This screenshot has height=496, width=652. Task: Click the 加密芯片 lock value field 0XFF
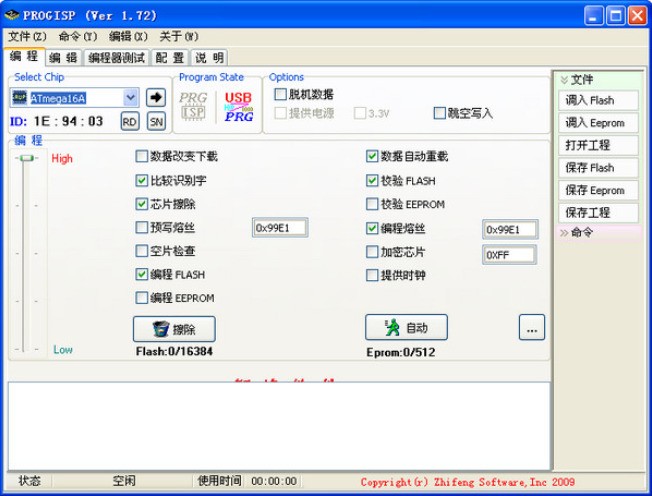click(509, 255)
